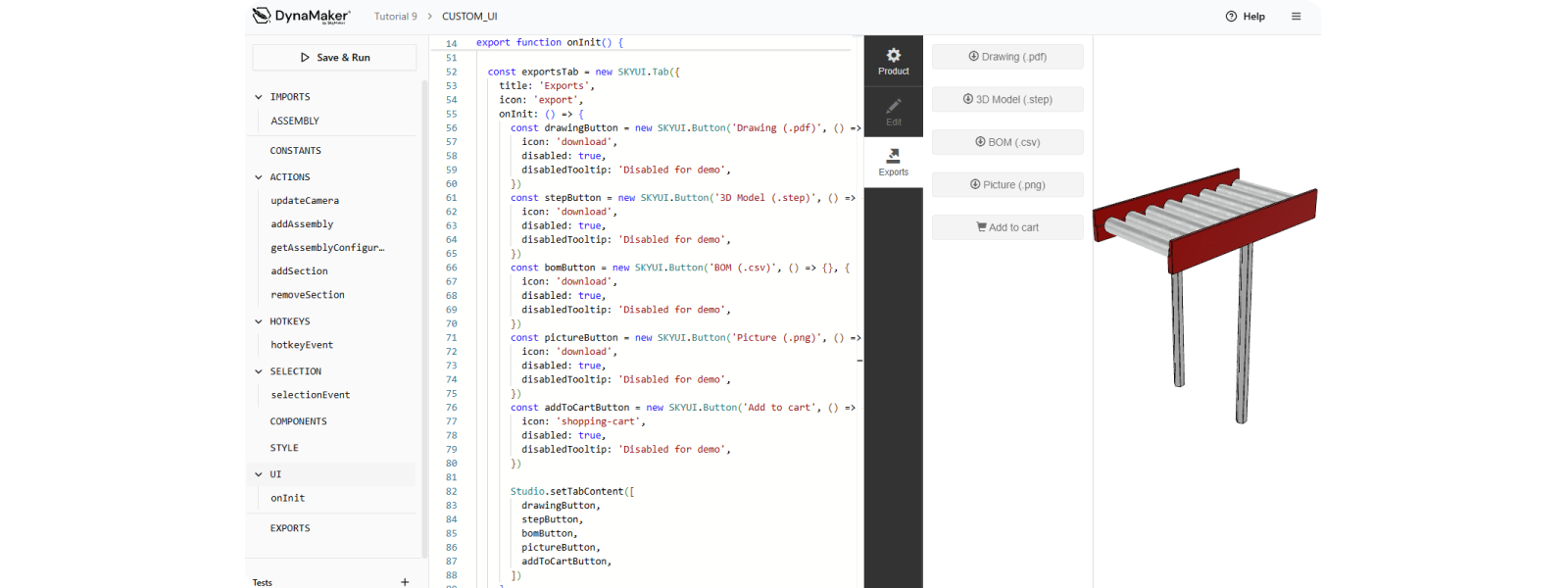Open the hamburger menu in the top right
Viewport: 1568px width, 588px height.
1296,17
